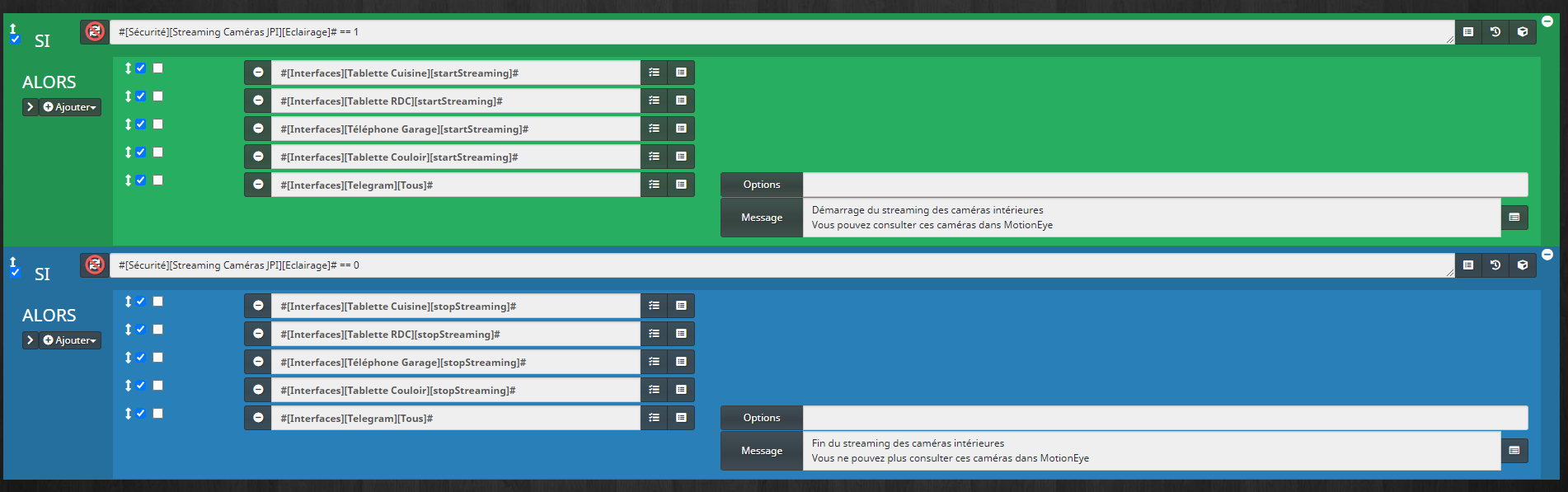1568x492 pixels.
Task: Disable the SI block with Eclairage == 1
Action: point(15,40)
